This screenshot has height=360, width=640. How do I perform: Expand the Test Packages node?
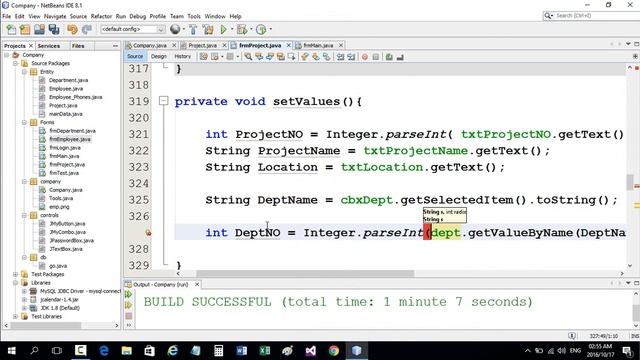[x=15, y=274]
